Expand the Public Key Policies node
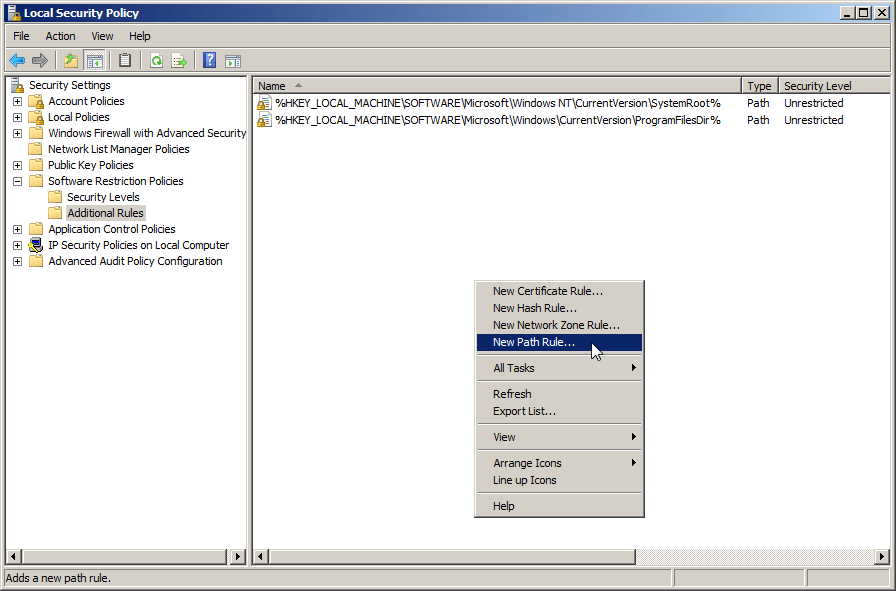This screenshot has width=896, height=591. click(18, 165)
